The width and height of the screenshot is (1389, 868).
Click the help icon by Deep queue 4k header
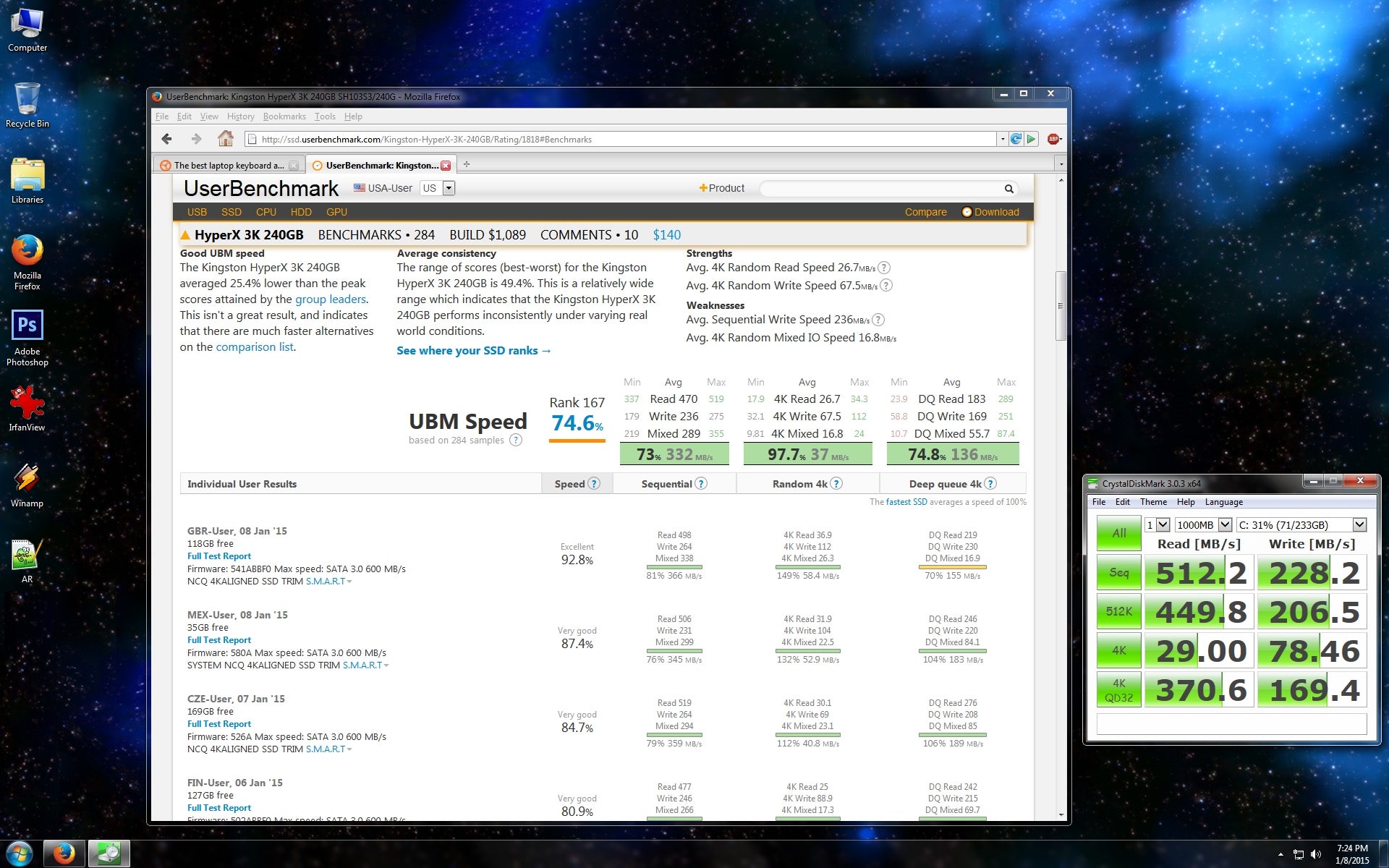point(990,484)
